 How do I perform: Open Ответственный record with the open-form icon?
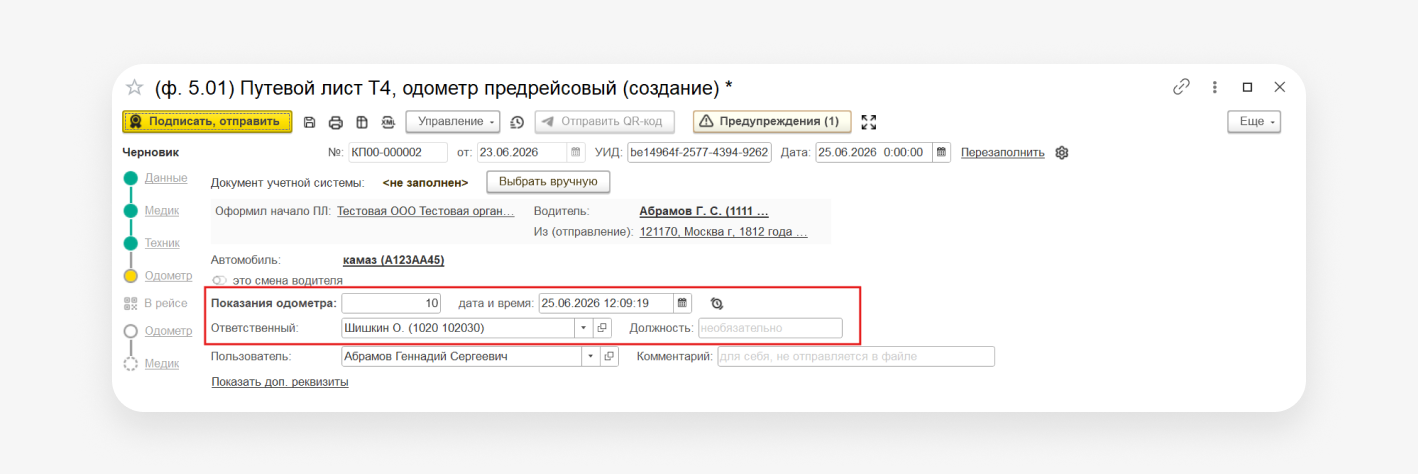[602, 327]
